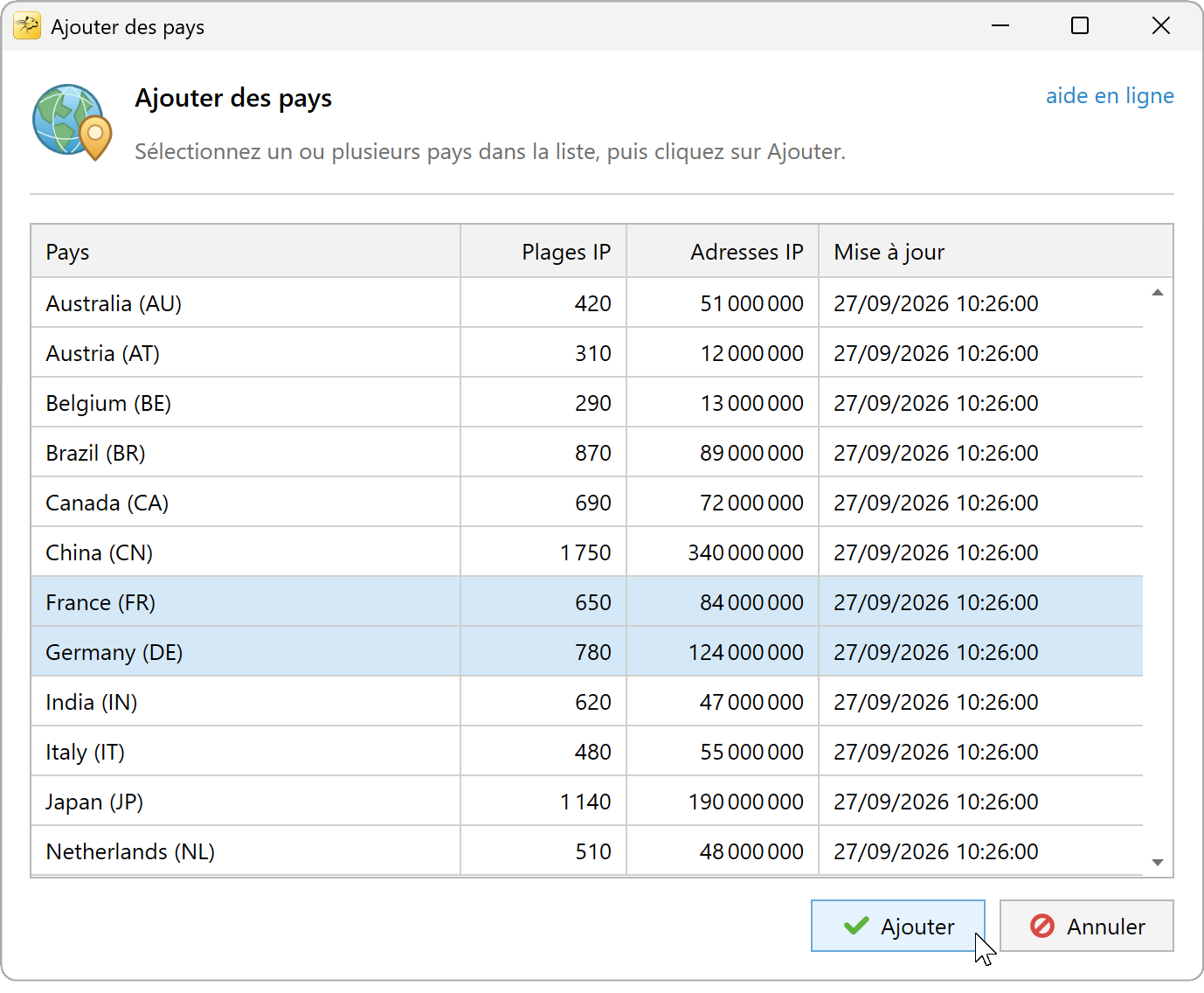
Task: Click the highlighted Germany (DE) row
Action: pos(587,652)
